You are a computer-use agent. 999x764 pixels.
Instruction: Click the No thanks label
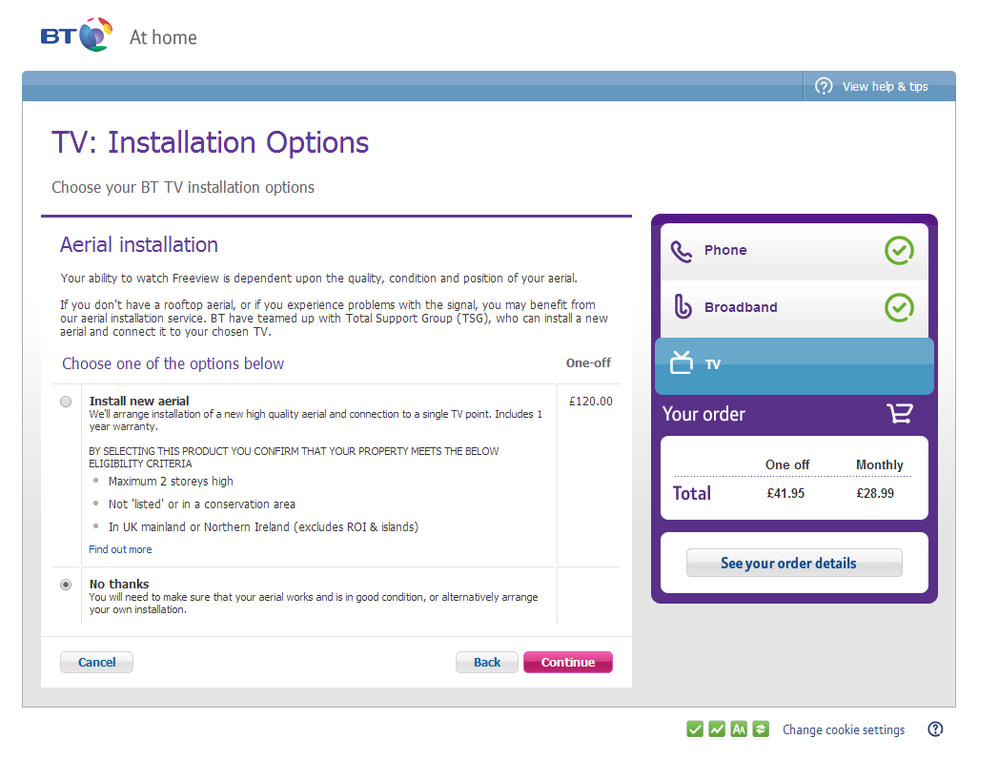click(119, 584)
